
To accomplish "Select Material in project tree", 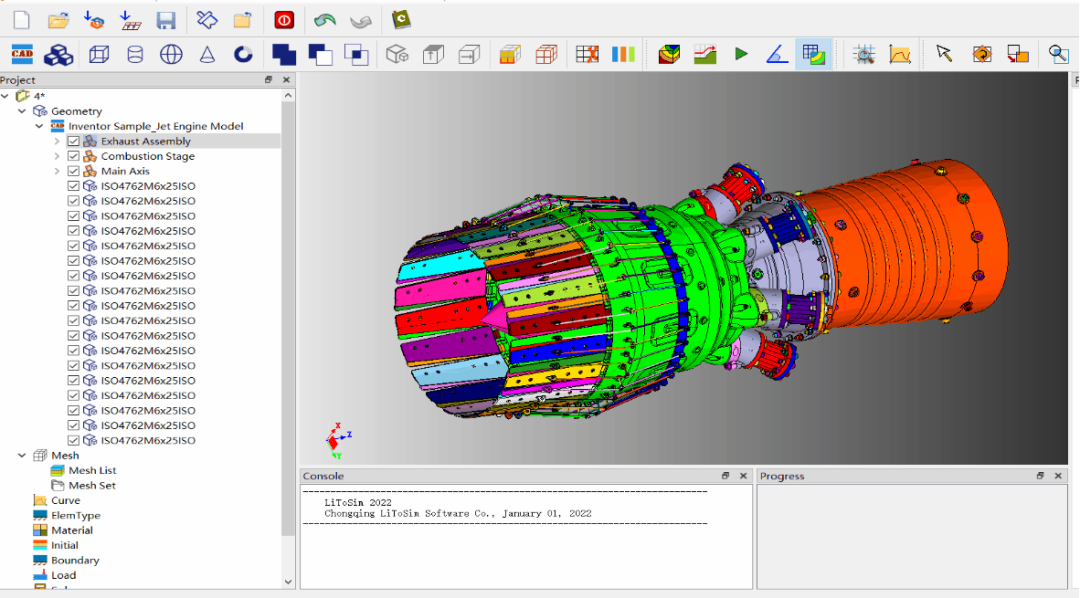I will coord(72,530).
